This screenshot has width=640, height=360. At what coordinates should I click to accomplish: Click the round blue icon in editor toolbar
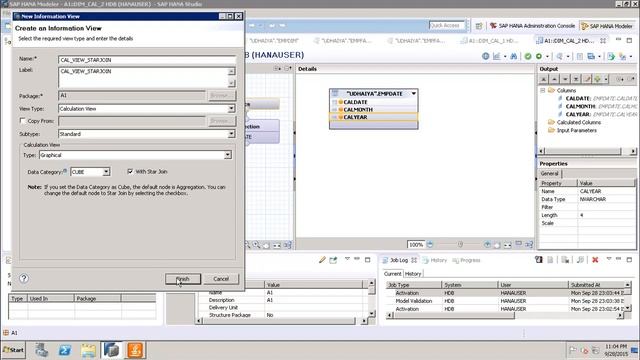pyautogui.click(x=485, y=56)
